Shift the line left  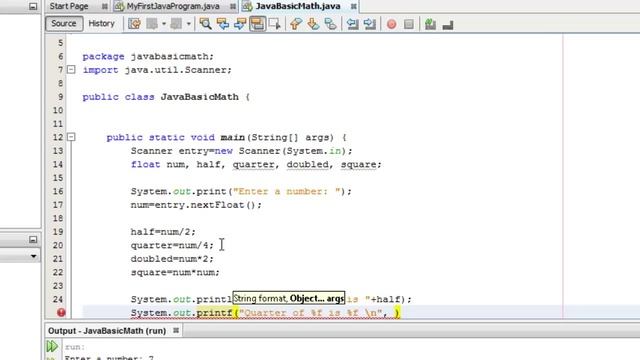click(x=352, y=24)
